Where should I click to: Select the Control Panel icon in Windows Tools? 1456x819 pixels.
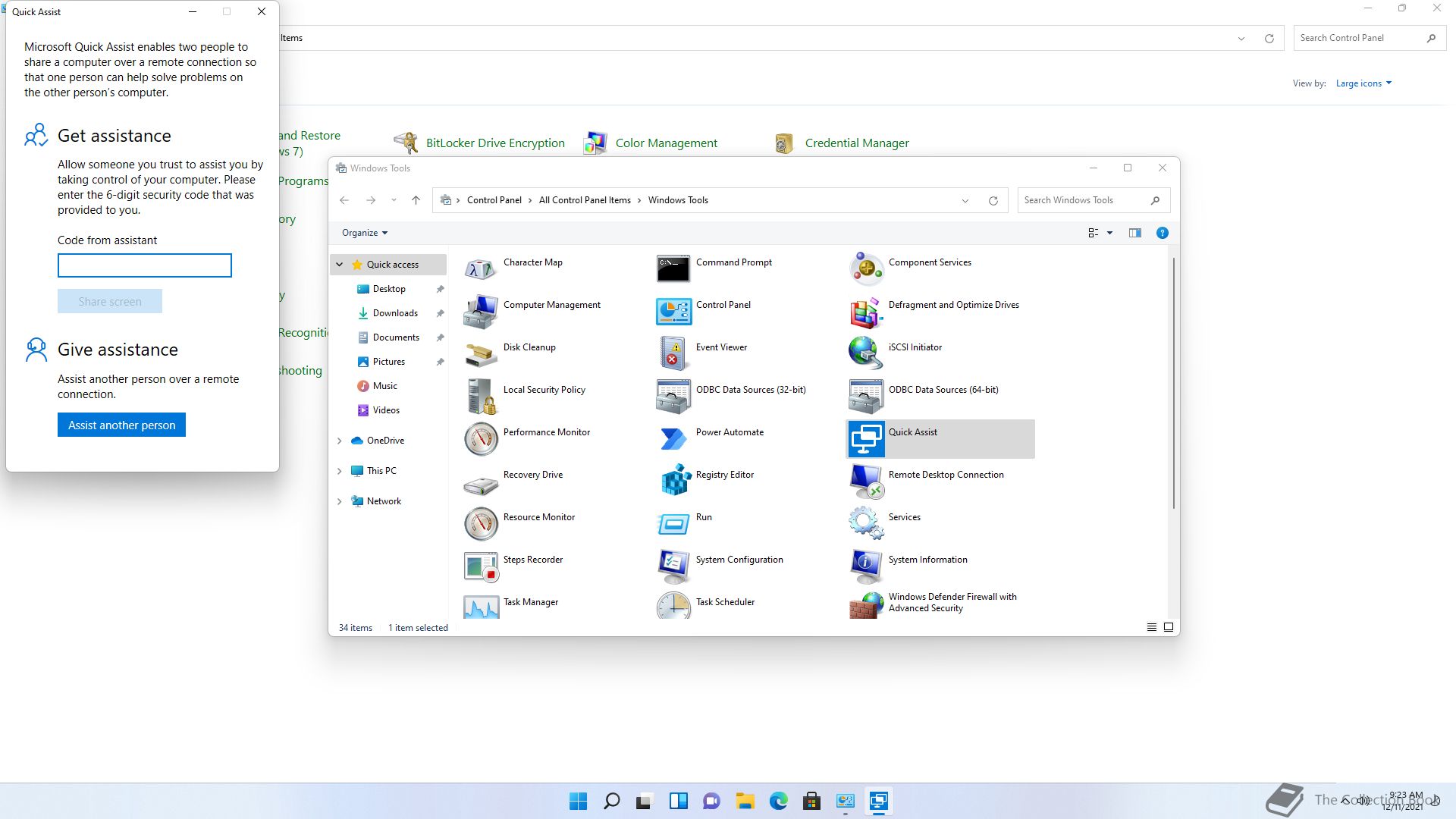click(x=673, y=311)
